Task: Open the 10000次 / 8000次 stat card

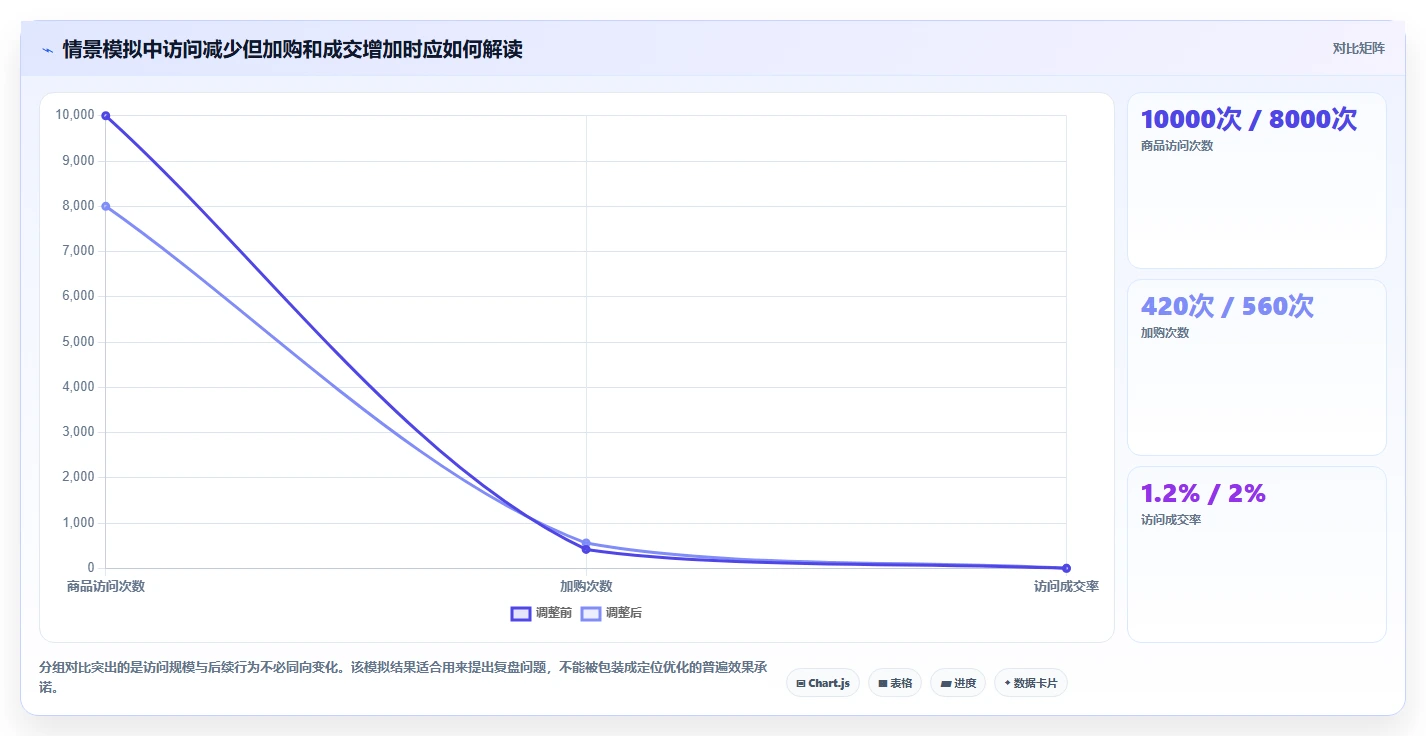Action: [1256, 180]
